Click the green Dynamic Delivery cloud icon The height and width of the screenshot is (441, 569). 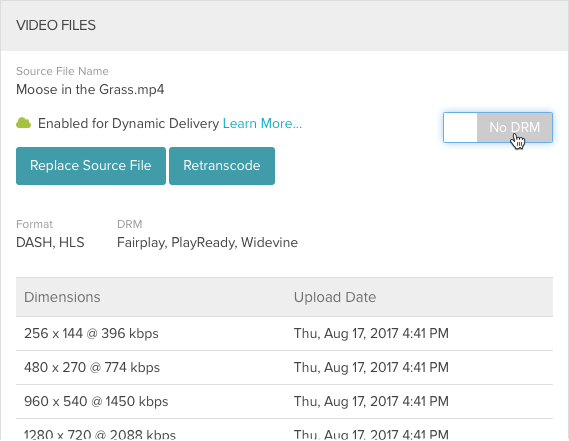click(x=24, y=123)
